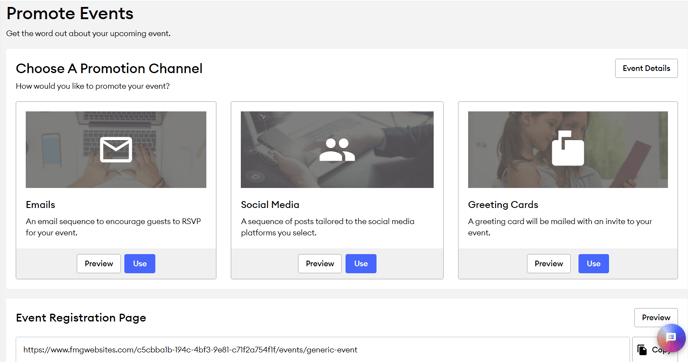The image size is (688, 362).
Task: Click the Choose A Promotion Channel heading
Action: click(x=109, y=68)
